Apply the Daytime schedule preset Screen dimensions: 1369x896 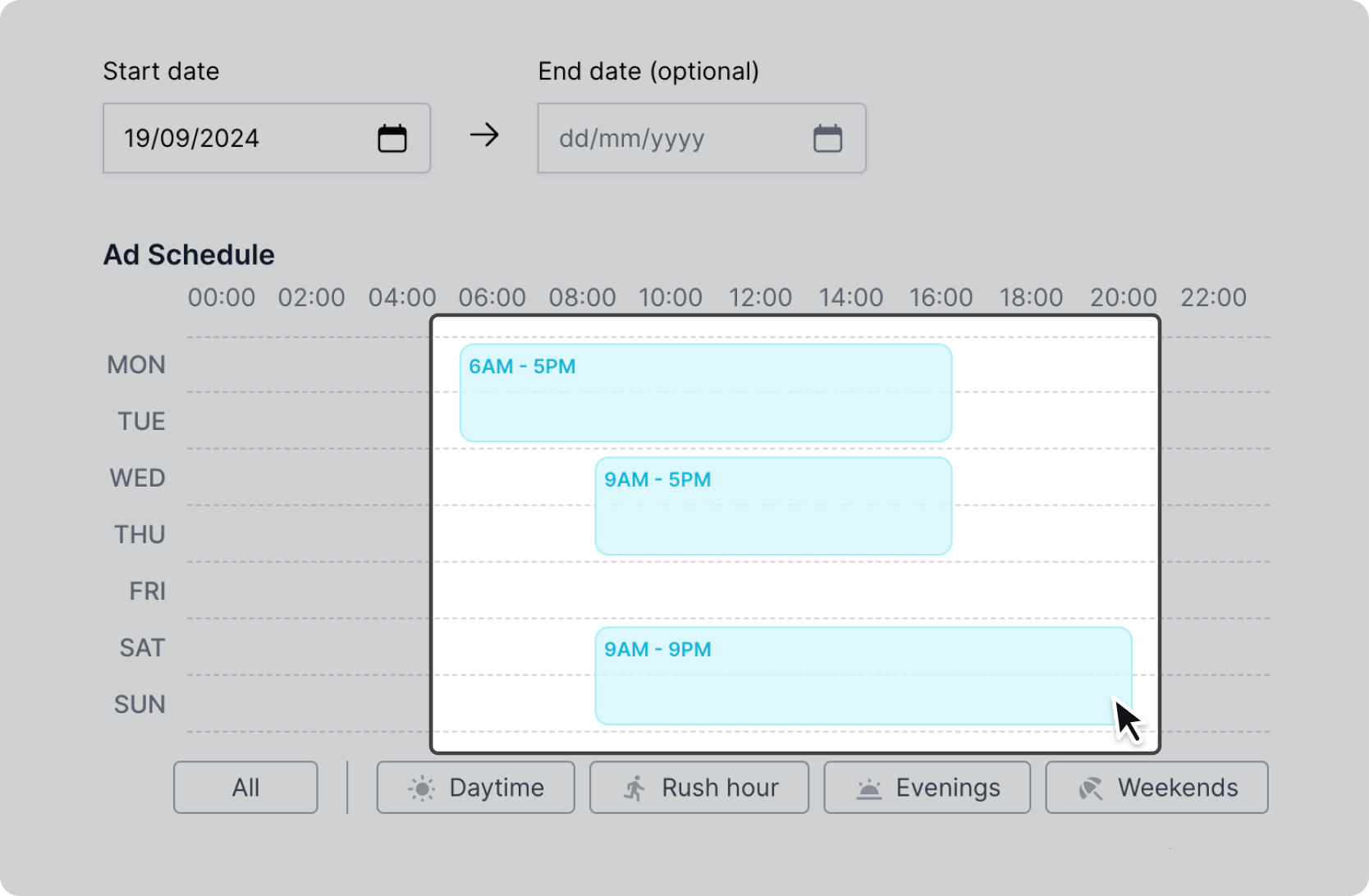(x=476, y=788)
